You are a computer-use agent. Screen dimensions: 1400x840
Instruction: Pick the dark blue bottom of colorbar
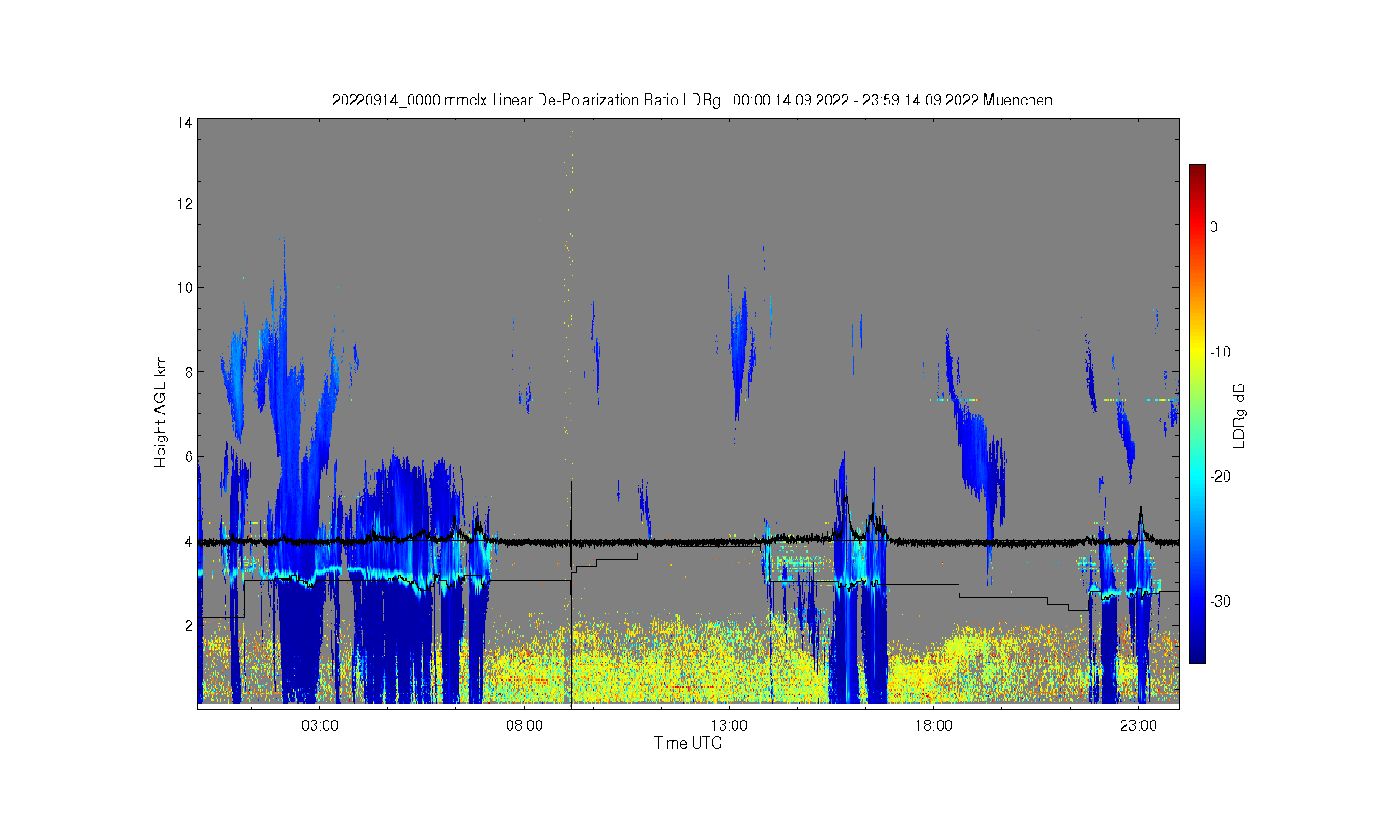[x=1197, y=656]
